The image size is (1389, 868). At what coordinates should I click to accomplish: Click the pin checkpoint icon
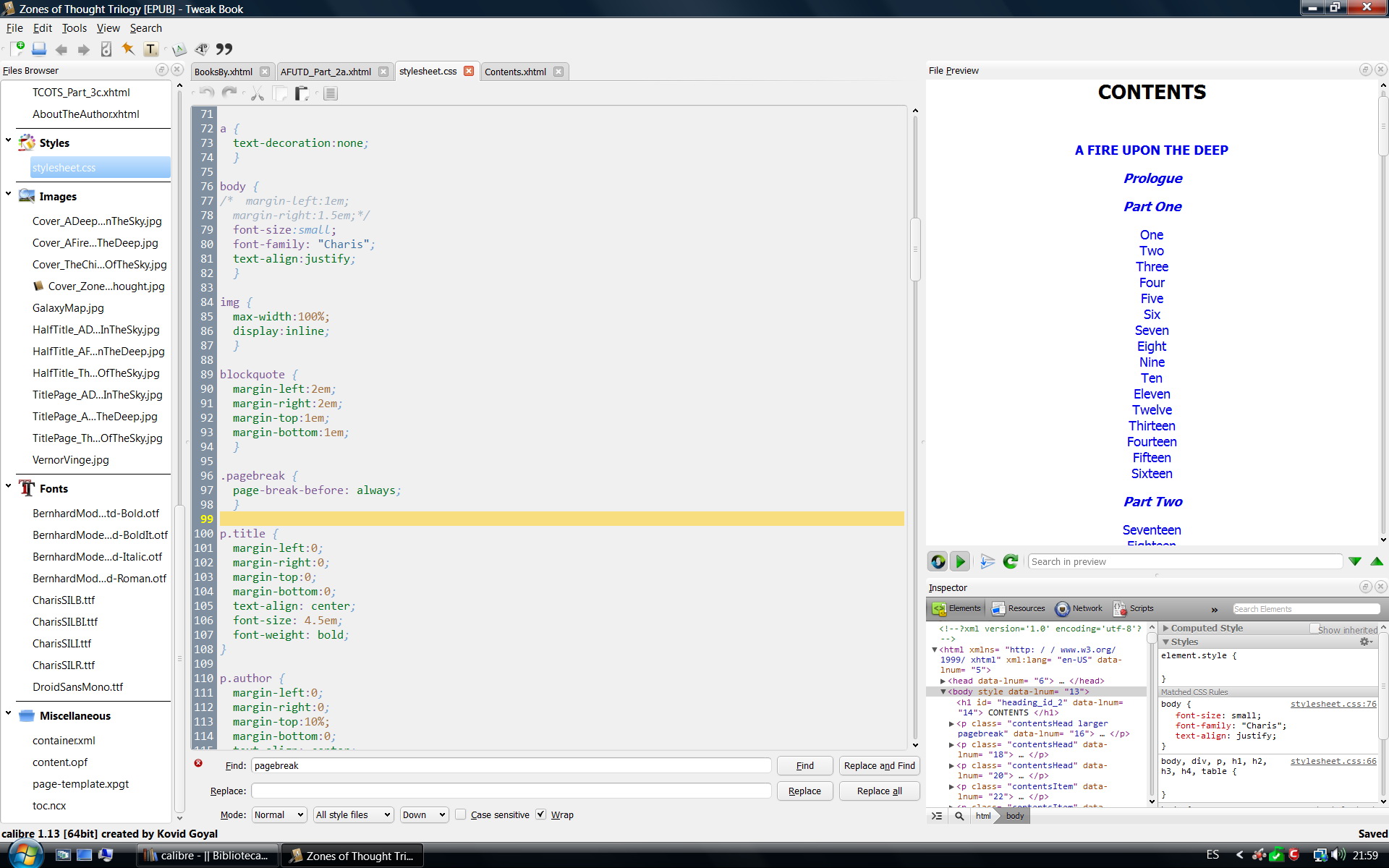[x=128, y=49]
